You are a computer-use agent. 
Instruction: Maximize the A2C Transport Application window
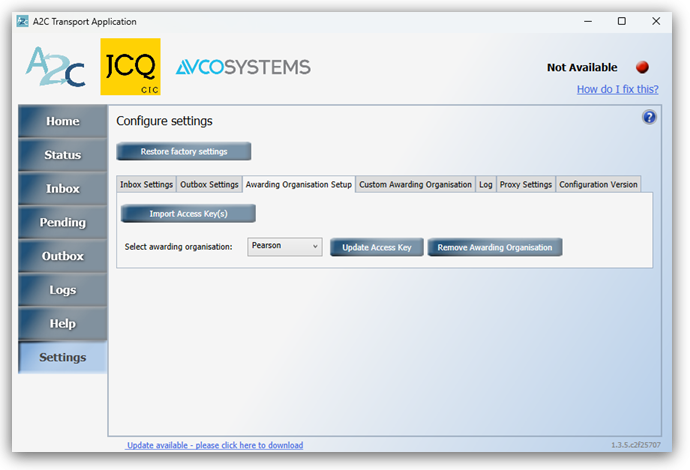click(x=621, y=21)
